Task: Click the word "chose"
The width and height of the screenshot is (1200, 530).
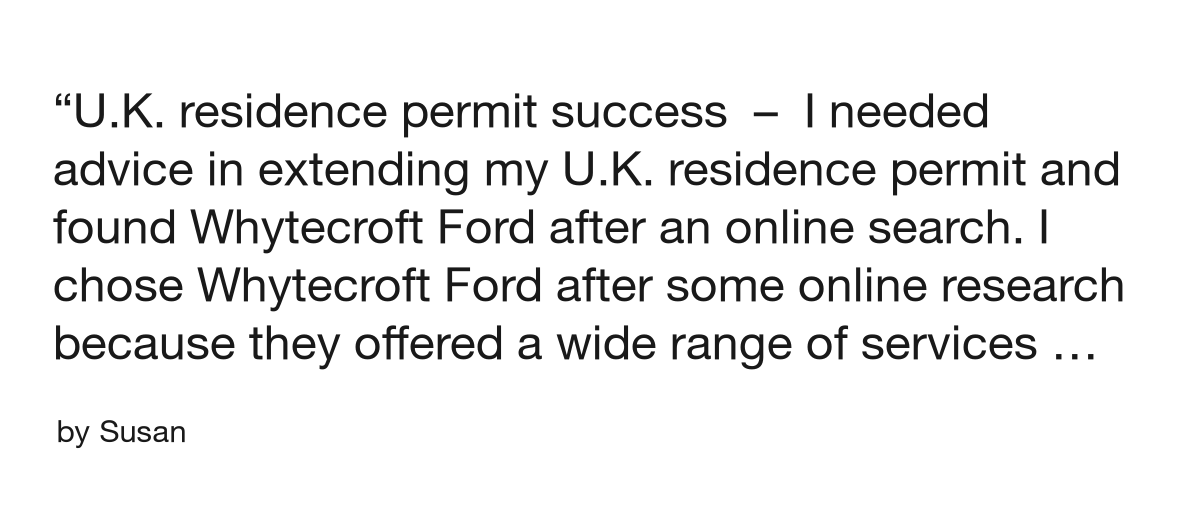Action: tap(119, 286)
